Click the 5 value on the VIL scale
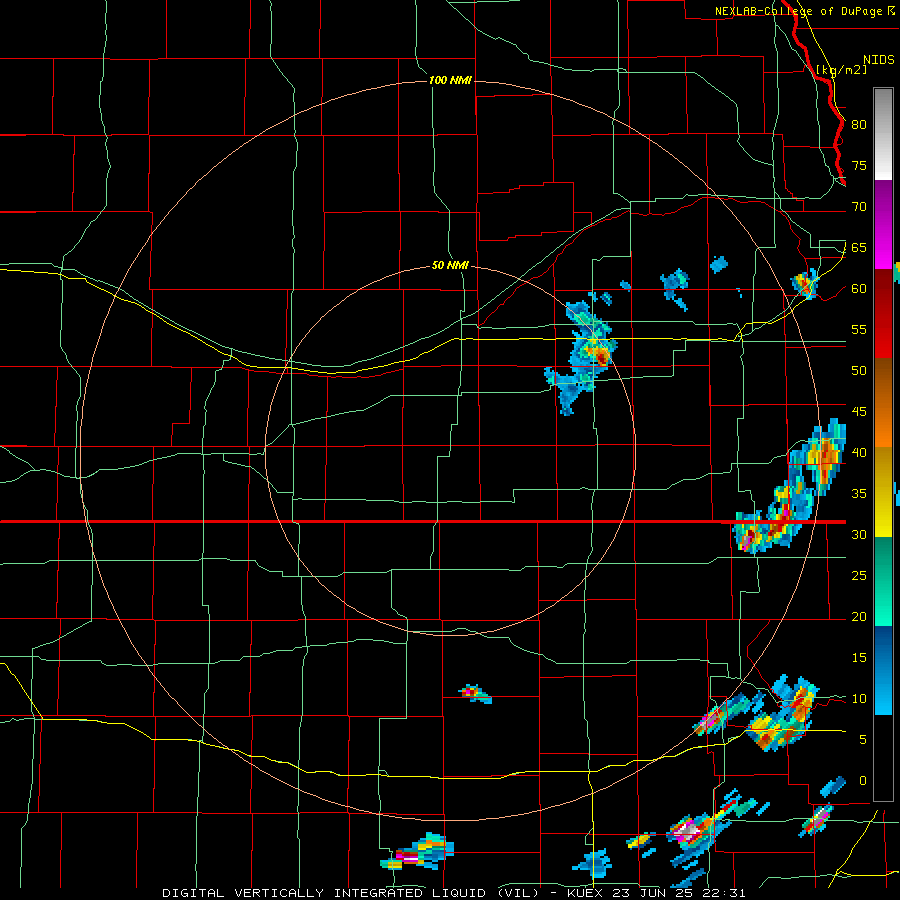900x900 pixels. tap(863, 739)
